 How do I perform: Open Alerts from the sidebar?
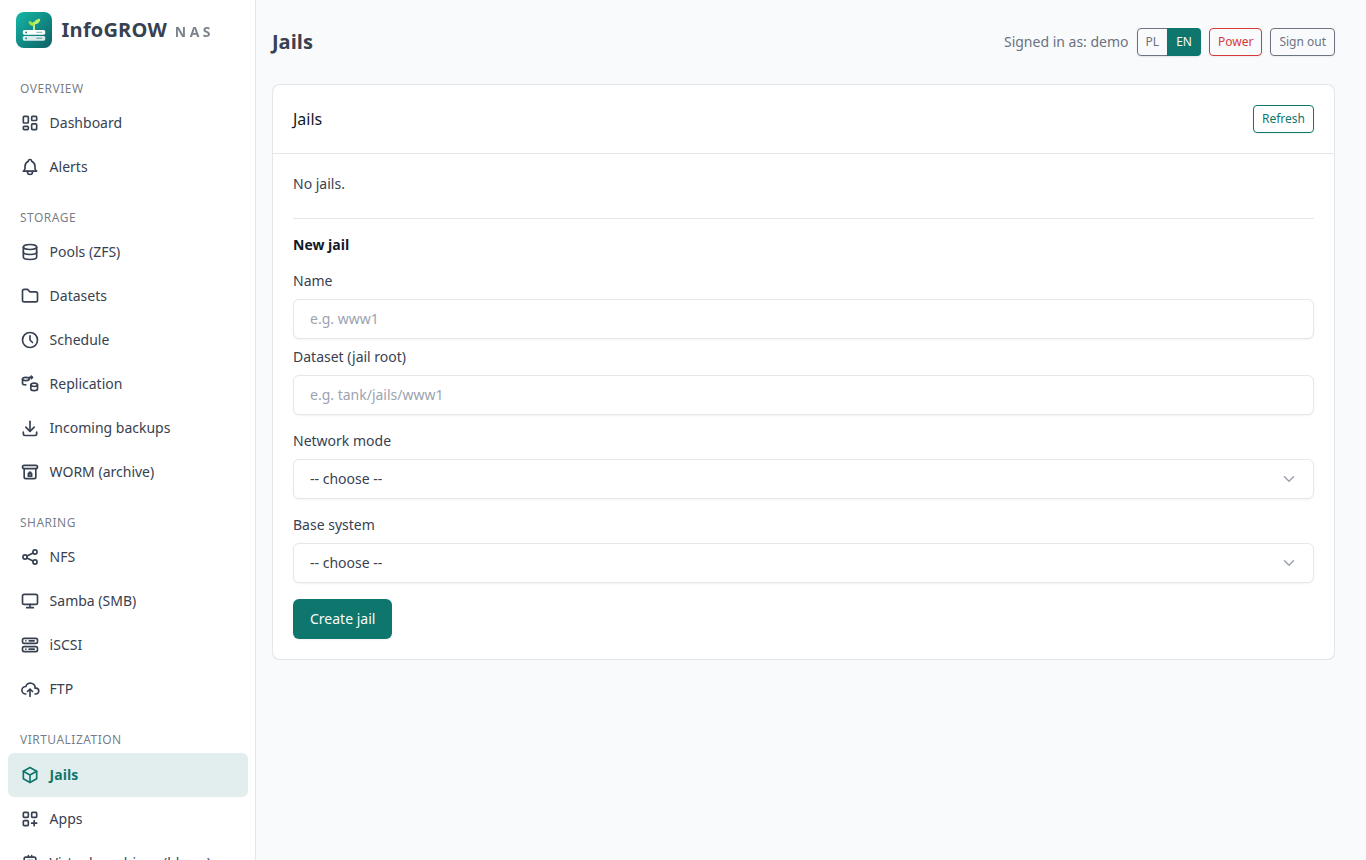pyautogui.click(x=128, y=167)
